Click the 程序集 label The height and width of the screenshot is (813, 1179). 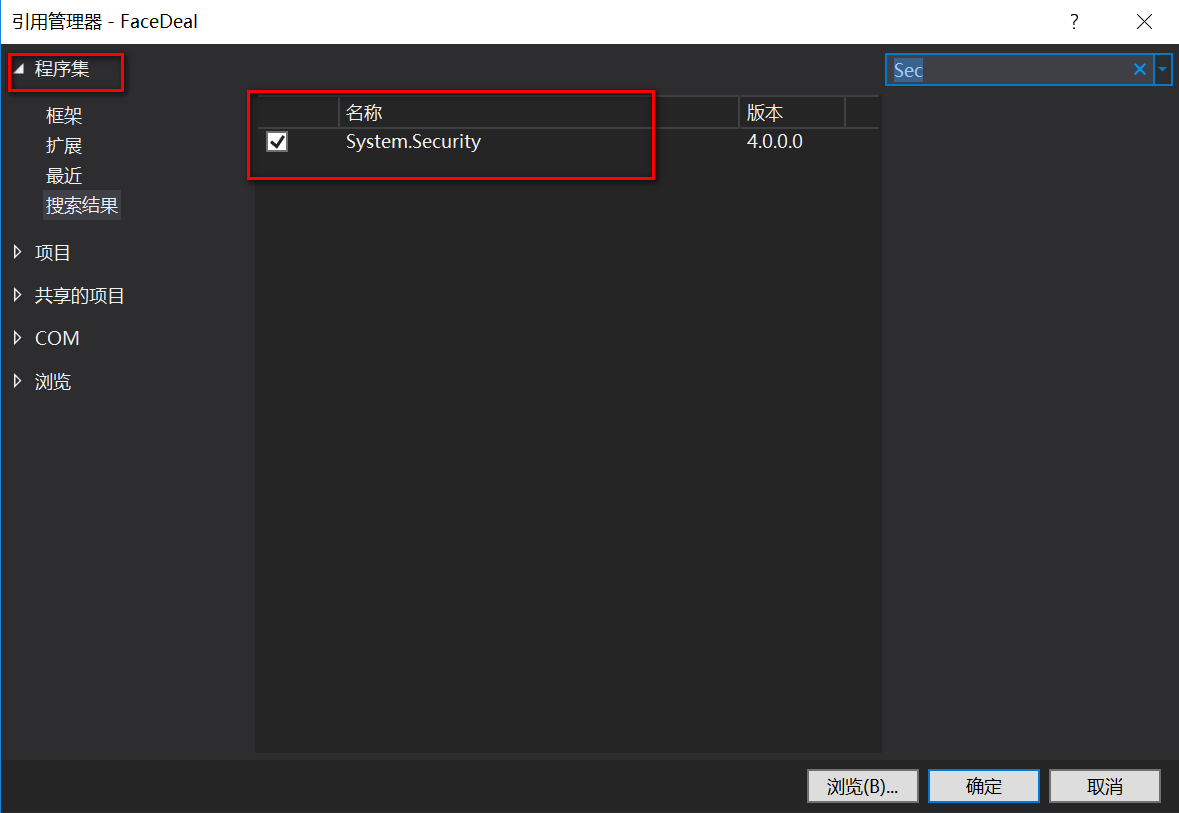[x=62, y=68]
